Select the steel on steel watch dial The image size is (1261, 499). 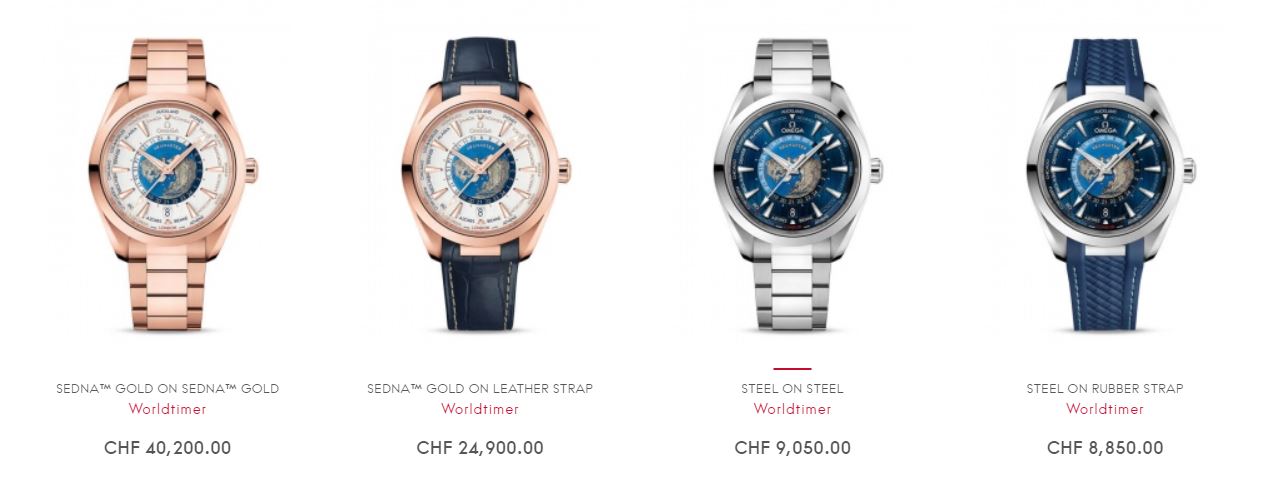[792, 169]
